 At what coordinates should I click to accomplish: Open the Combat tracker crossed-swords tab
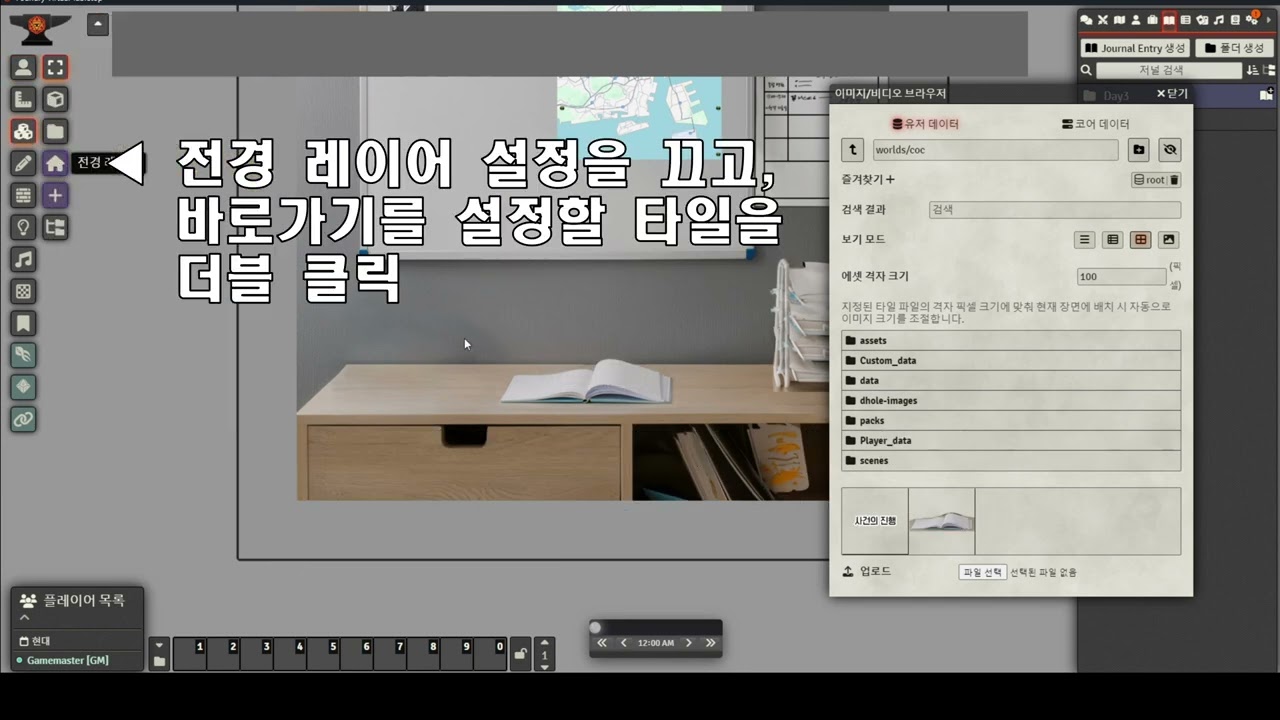click(1103, 20)
